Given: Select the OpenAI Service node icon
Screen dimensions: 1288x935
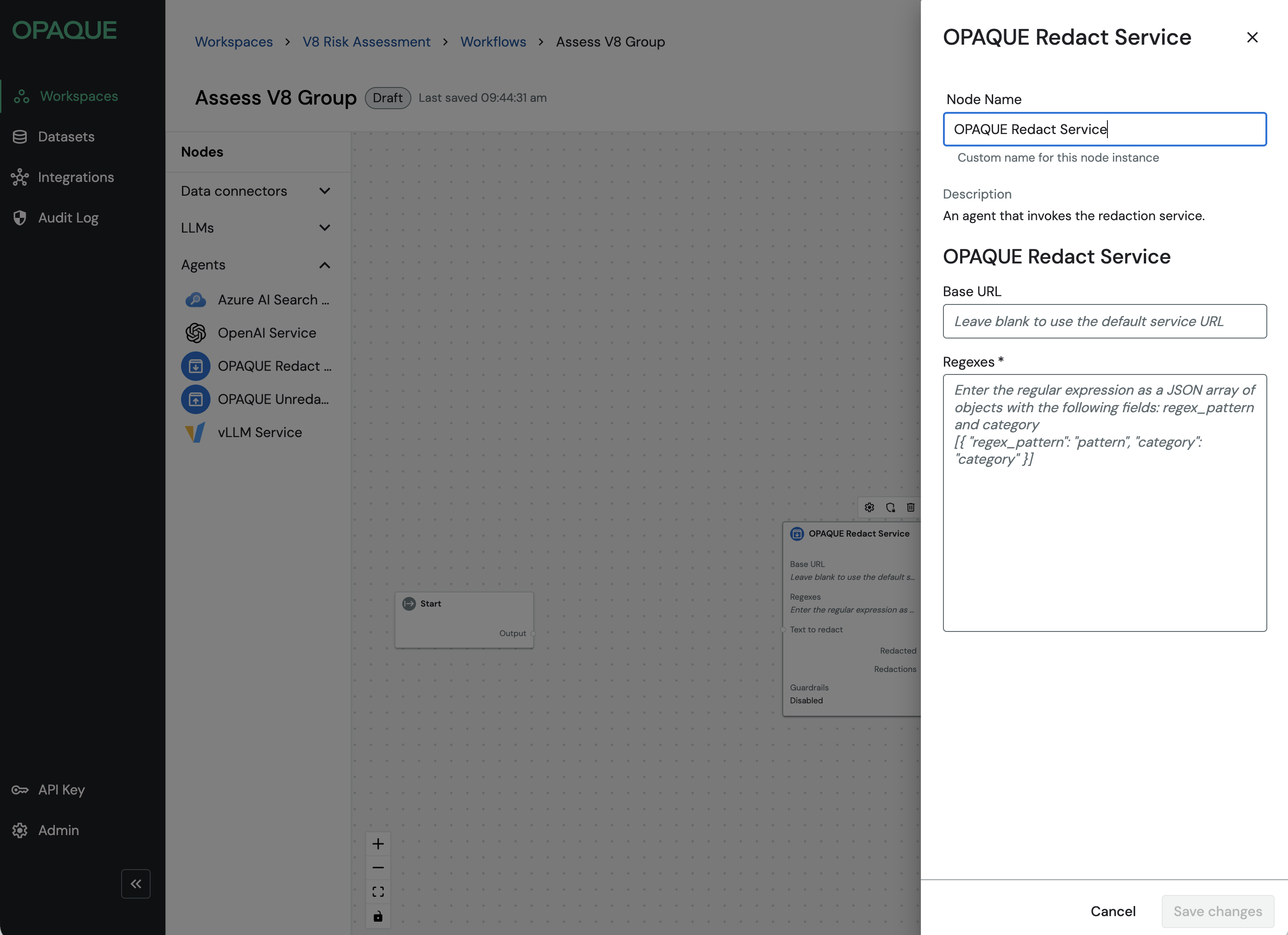Looking at the screenshot, I should [195, 333].
